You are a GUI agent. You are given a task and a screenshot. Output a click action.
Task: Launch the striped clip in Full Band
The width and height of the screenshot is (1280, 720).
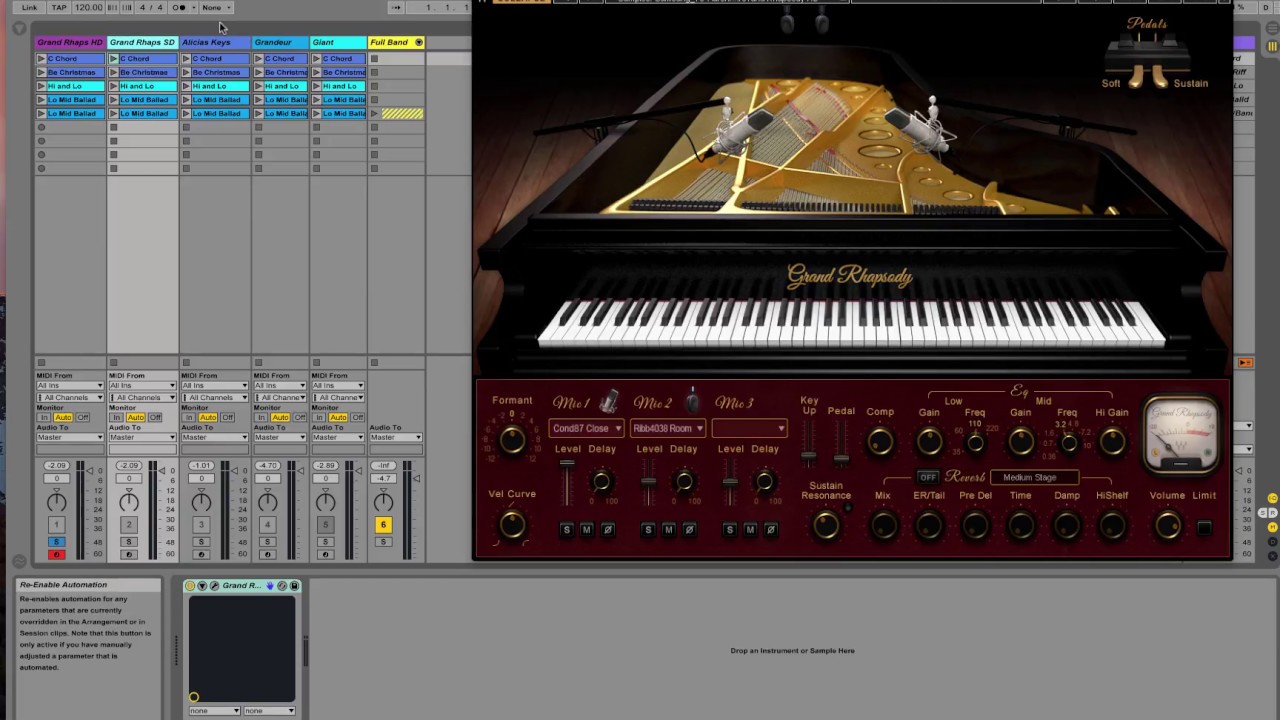coord(375,114)
